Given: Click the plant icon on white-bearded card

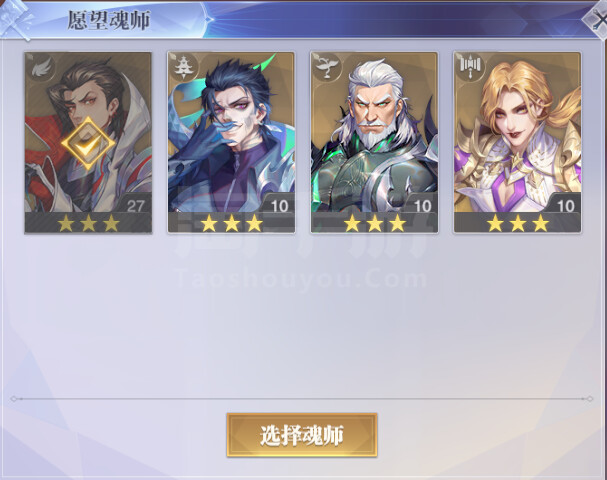Looking at the screenshot, I should click(x=327, y=68).
